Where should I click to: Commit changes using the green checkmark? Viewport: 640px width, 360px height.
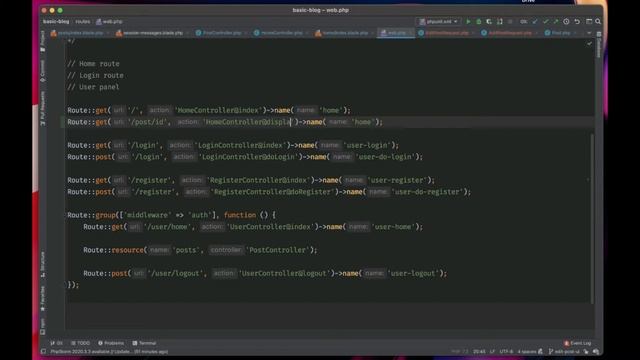[x=545, y=22]
